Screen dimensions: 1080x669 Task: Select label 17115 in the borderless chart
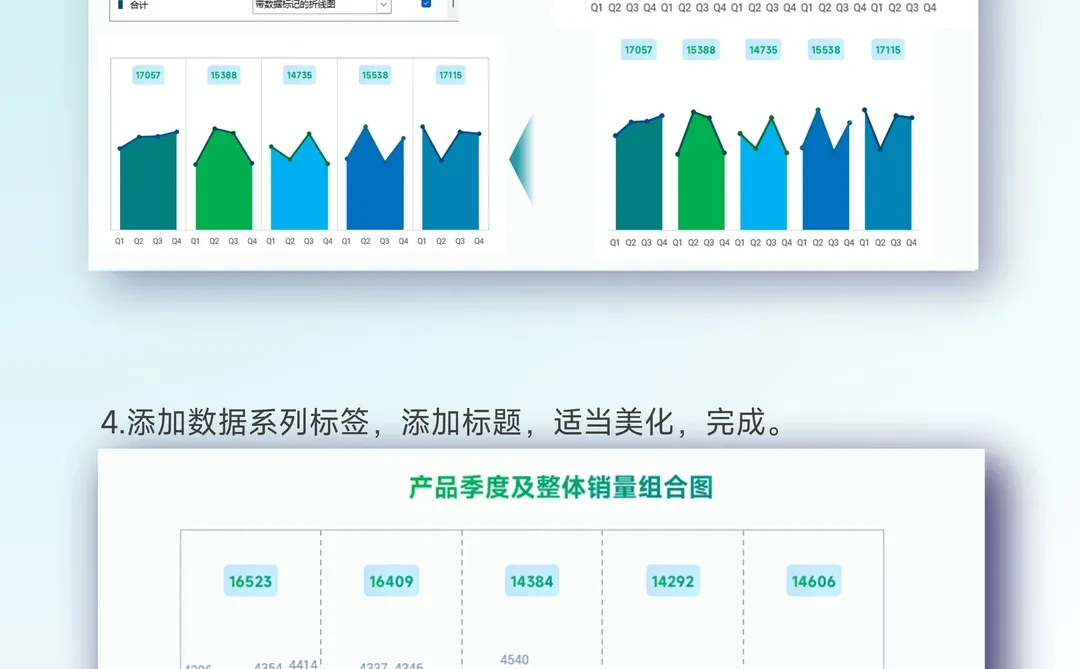[888, 50]
